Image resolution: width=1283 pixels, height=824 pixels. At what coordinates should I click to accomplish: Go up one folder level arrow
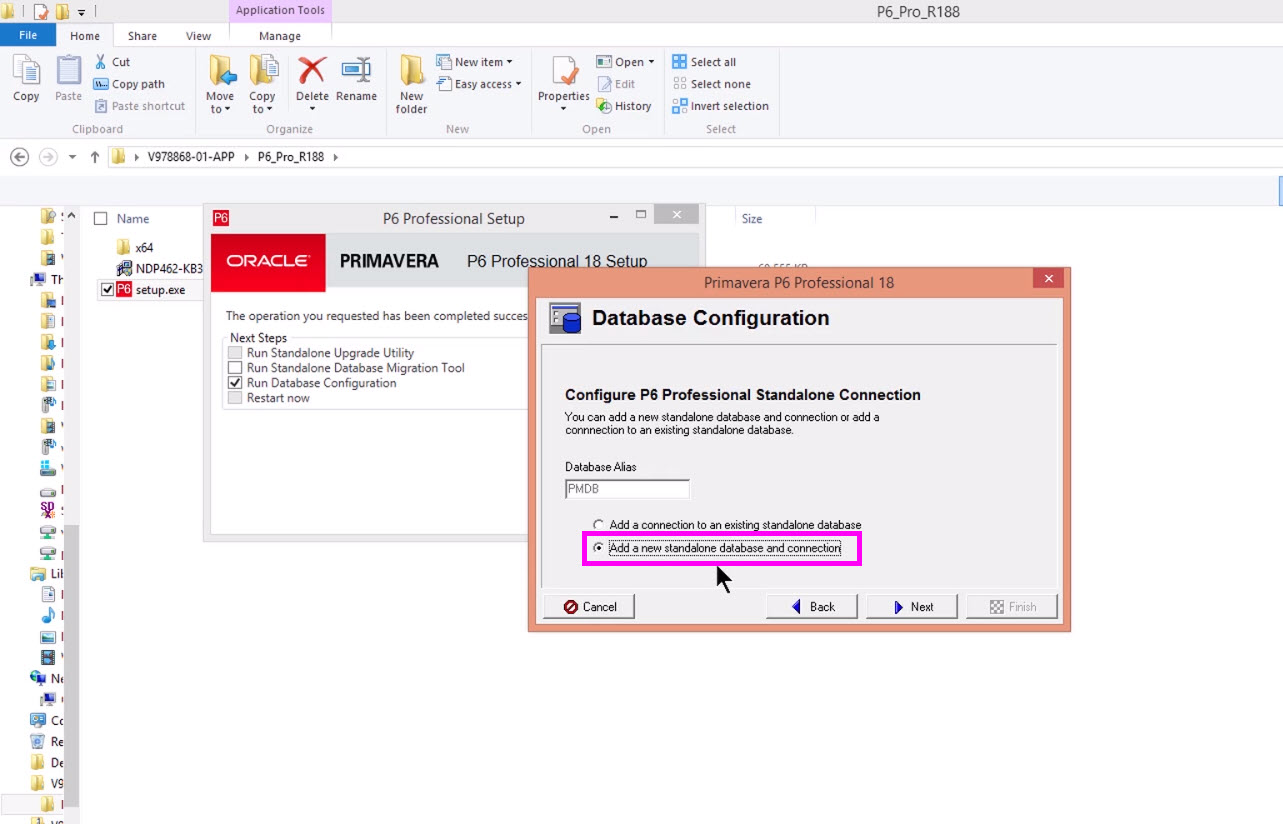(95, 157)
